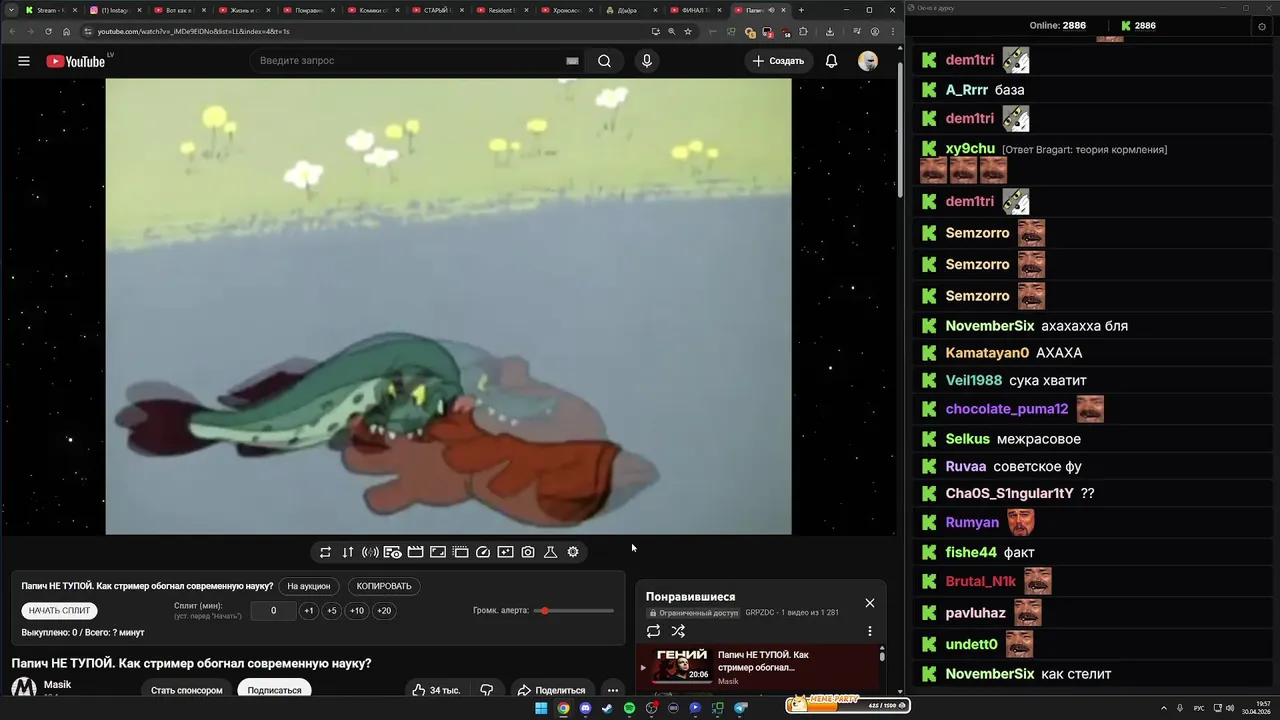Toggle playlist loop in the Понравившиеся panel
Screen dimensions: 1280x720
pyautogui.click(x=653, y=631)
